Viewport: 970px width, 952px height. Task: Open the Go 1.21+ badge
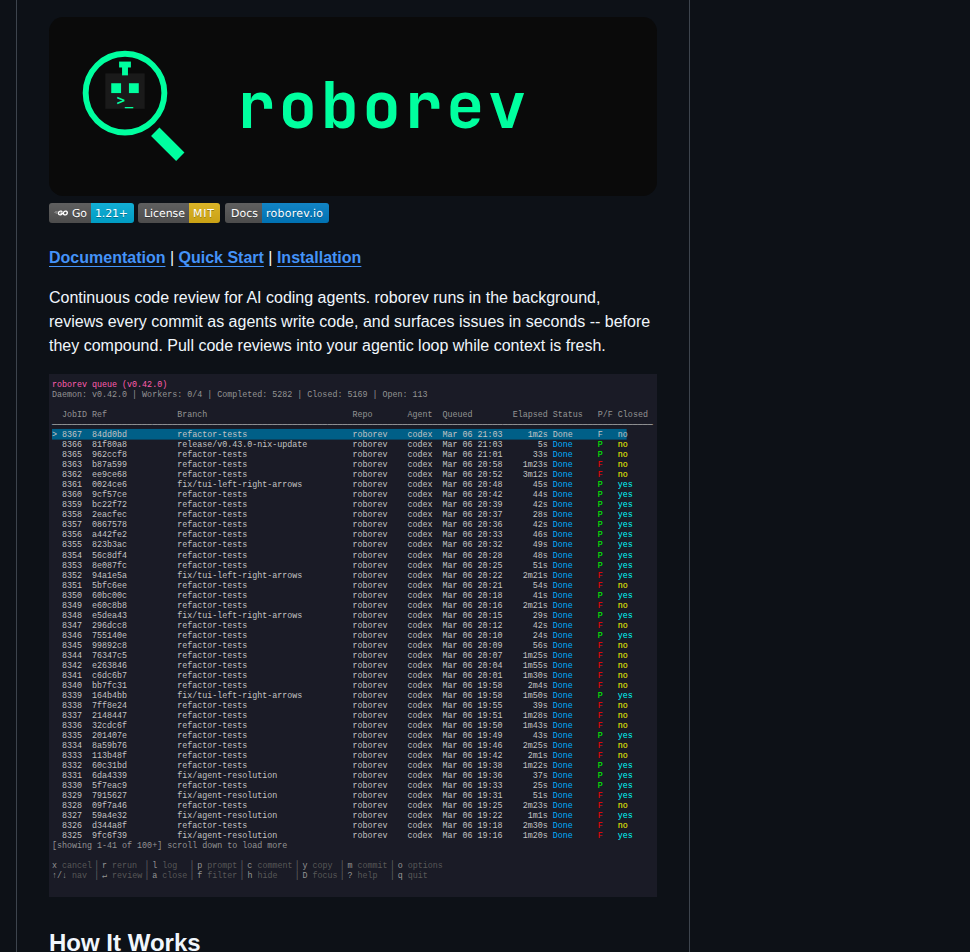92,213
